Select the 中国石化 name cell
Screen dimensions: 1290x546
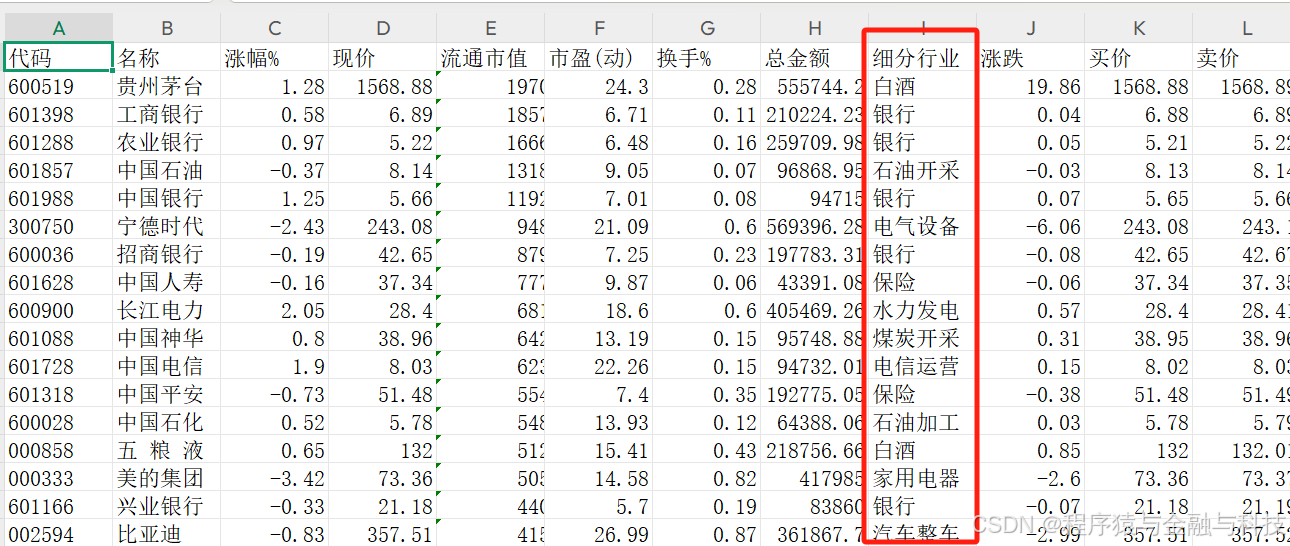pos(167,422)
